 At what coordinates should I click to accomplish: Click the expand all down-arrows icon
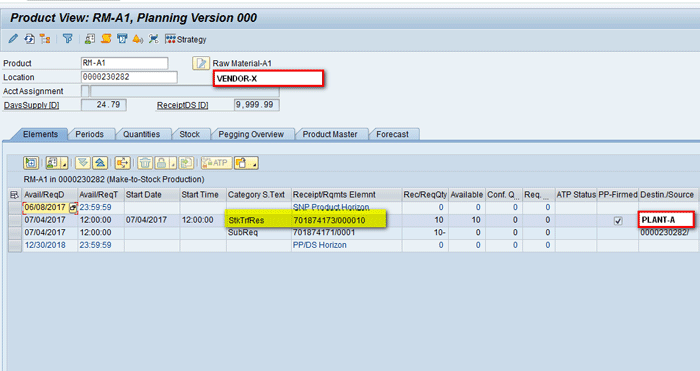pyautogui.click(x=83, y=163)
